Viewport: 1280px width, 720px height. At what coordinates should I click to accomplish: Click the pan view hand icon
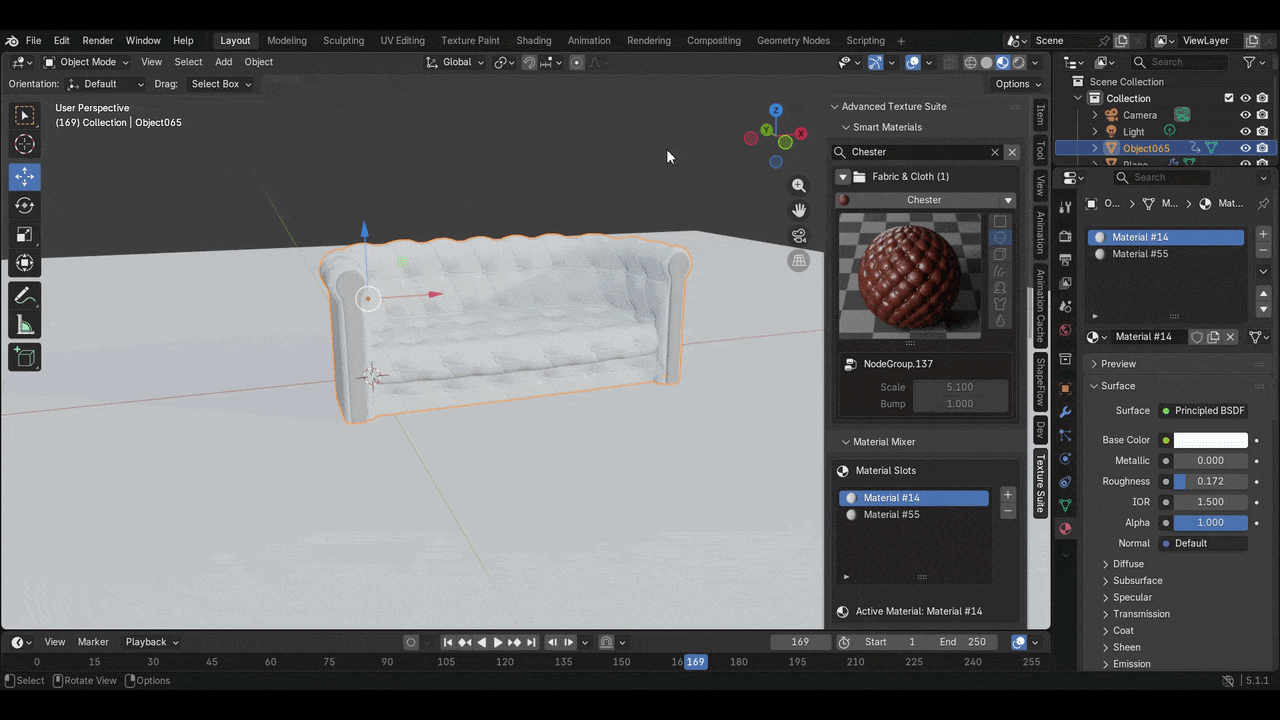coord(799,210)
